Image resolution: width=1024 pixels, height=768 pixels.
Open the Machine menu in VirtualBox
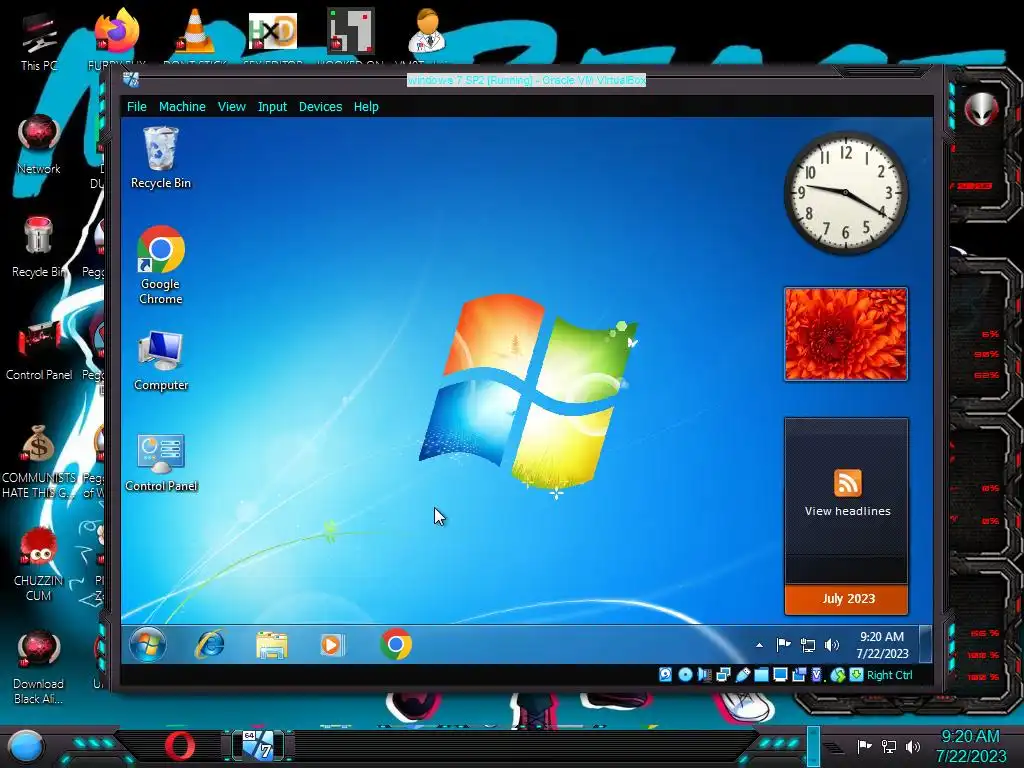[x=182, y=106]
